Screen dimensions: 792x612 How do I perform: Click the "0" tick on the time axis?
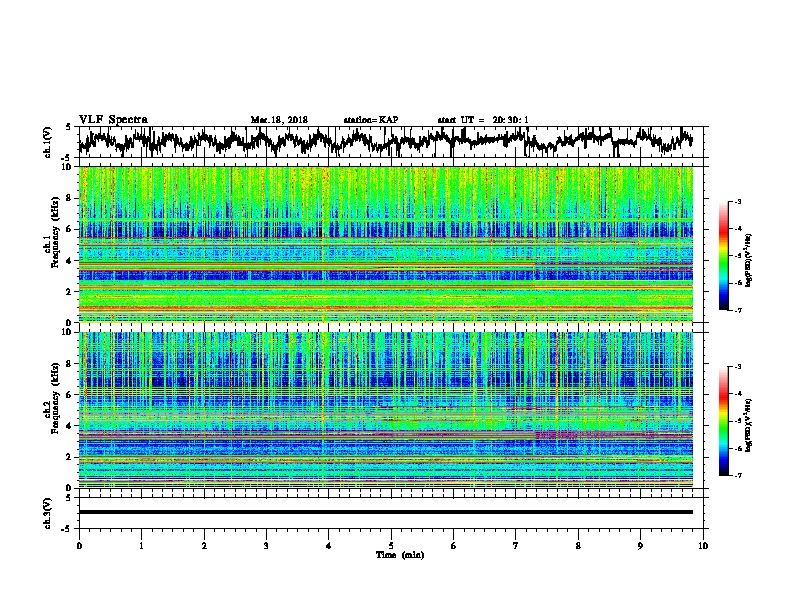tap(79, 546)
